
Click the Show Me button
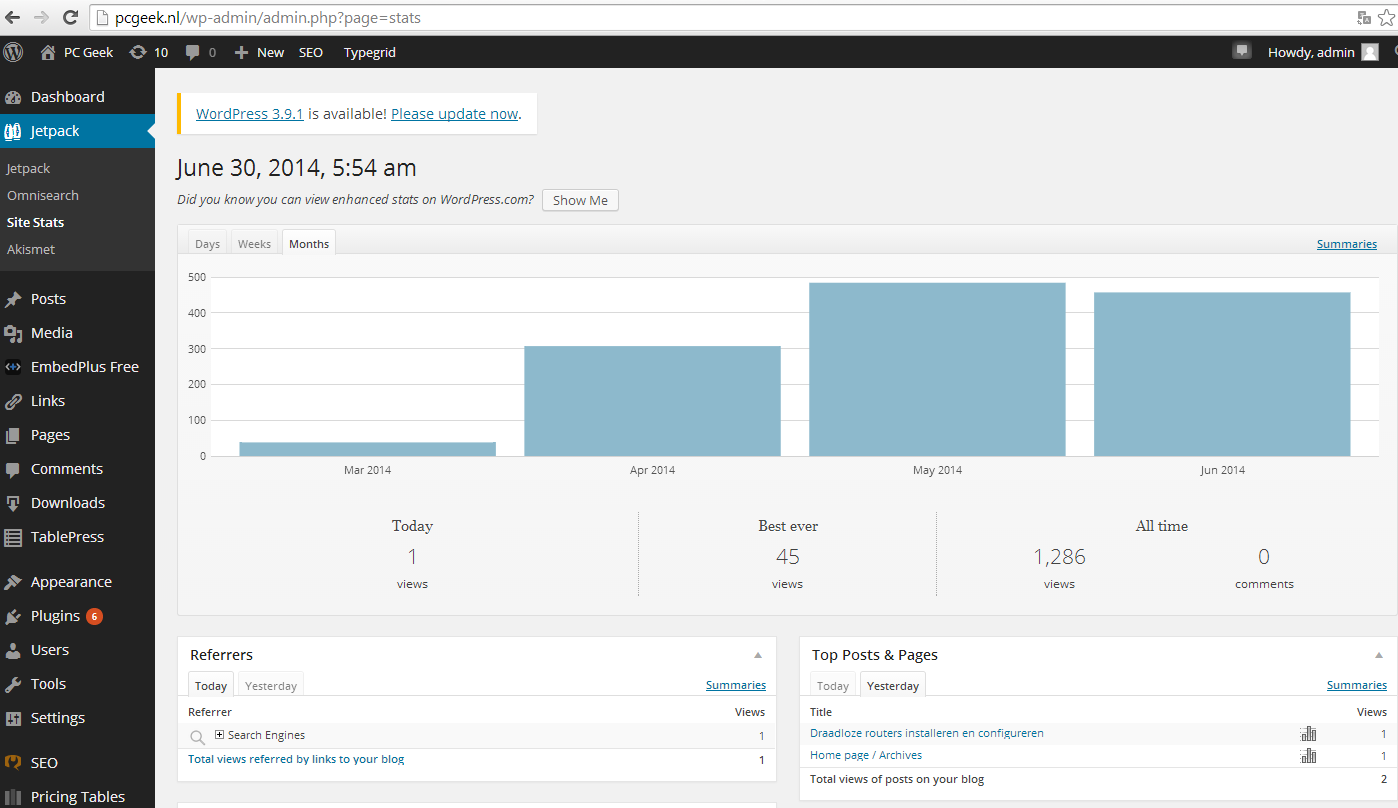tap(580, 200)
